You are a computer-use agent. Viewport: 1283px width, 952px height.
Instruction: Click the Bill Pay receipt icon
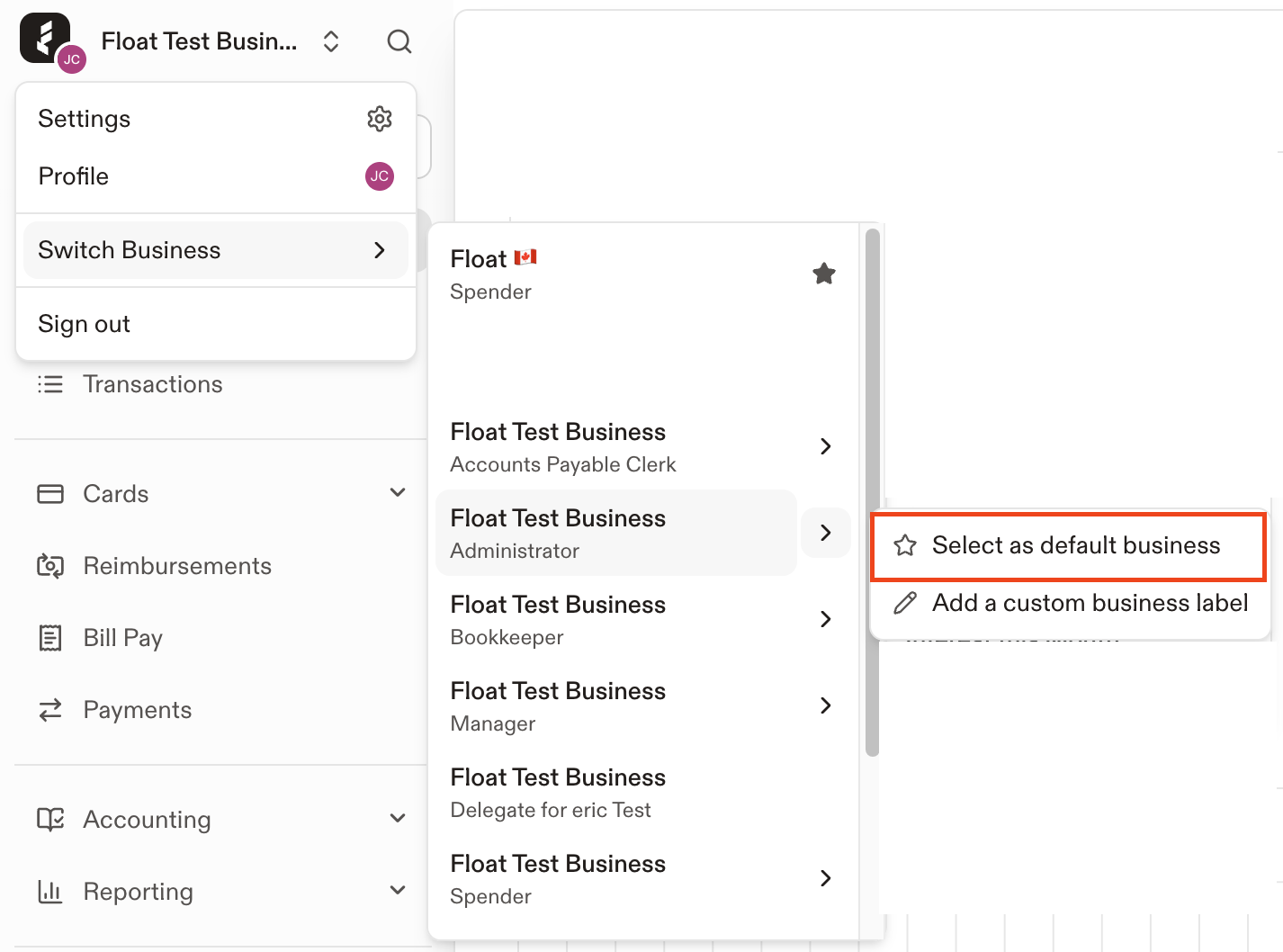click(x=50, y=638)
